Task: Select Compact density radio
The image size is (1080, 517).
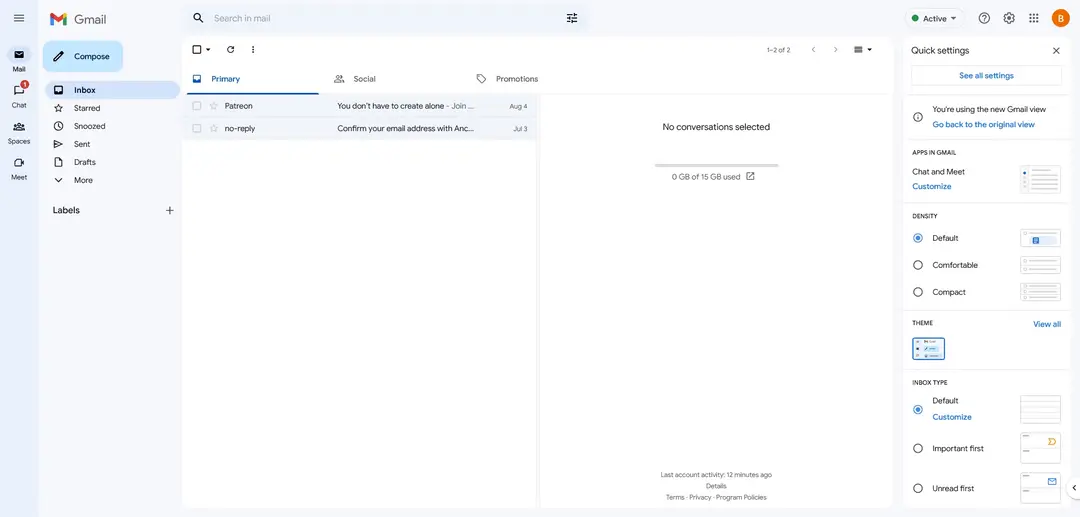Action: [x=917, y=292]
